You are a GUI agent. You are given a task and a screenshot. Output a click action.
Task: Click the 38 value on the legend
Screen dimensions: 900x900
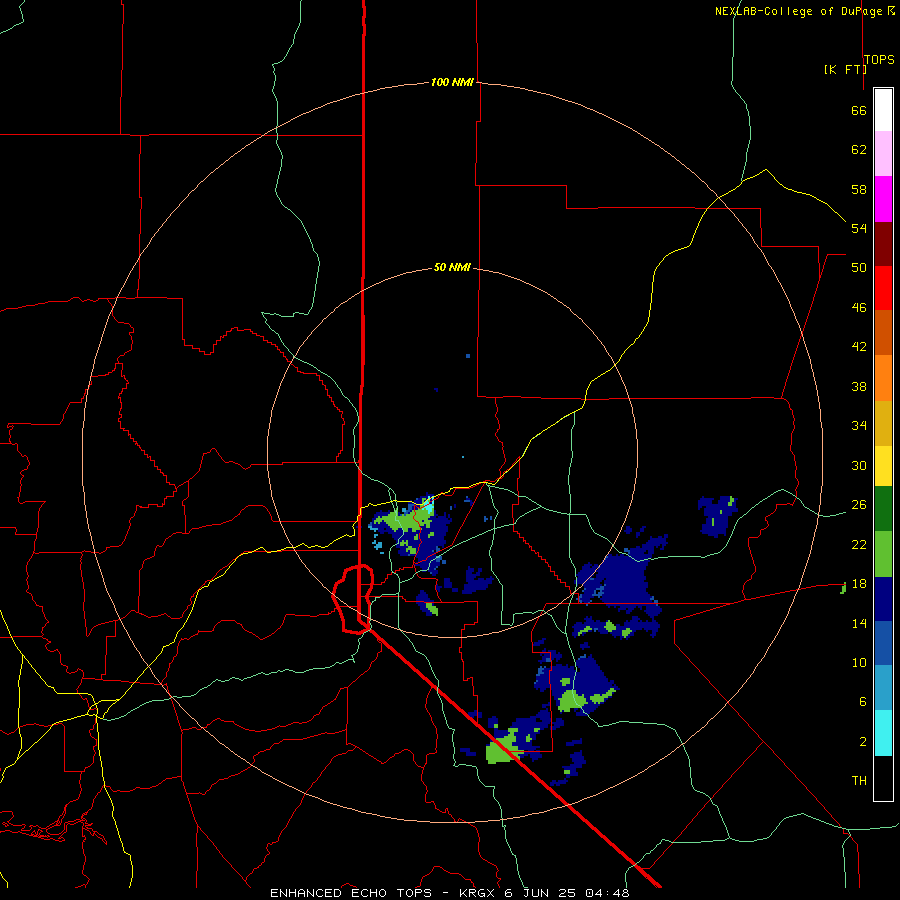tap(859, 386)
